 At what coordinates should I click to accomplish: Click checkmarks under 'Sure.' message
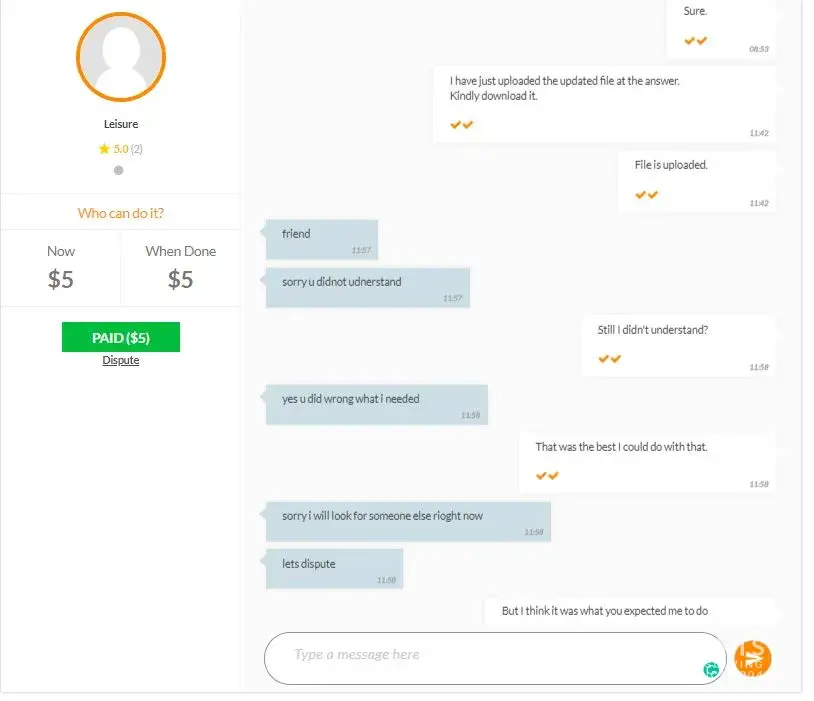[x=696, y=41]
